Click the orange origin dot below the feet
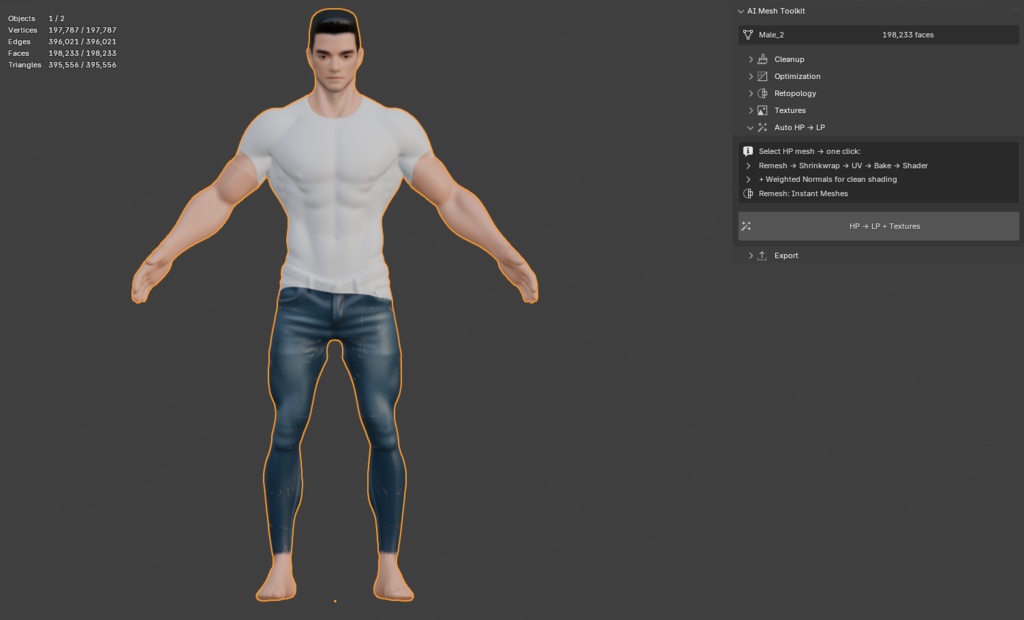 coord(335,601)
